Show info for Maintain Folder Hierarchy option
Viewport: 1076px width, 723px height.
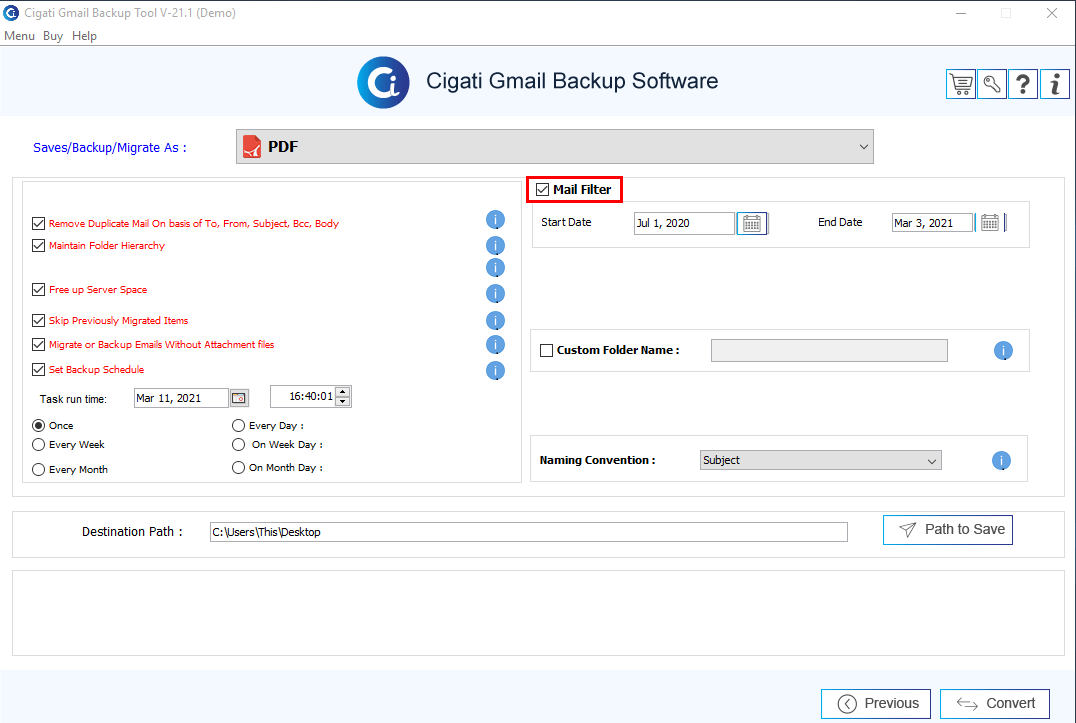click(495, 246)
